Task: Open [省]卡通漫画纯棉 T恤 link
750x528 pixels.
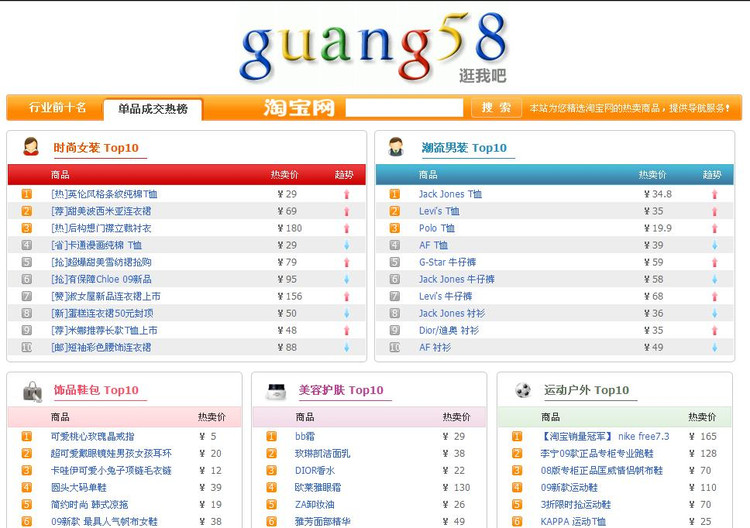Action: click(97, 245)
